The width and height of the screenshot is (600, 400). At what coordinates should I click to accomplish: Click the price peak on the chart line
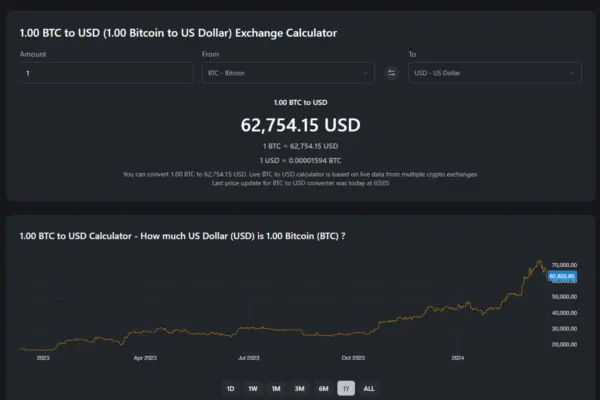(x=540, y=261)
